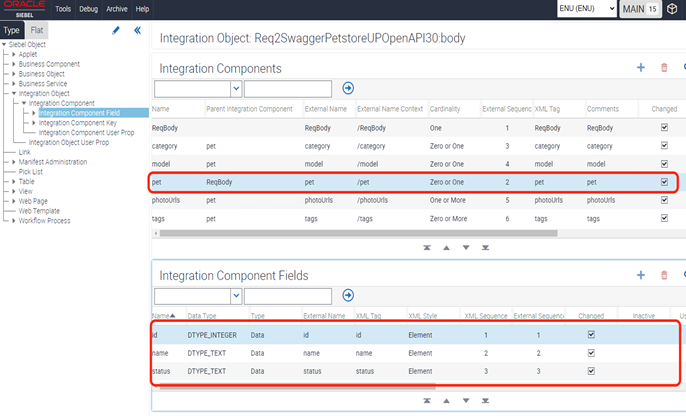Select the Link tree item
The image size is (686, 416).
(24, 152)
